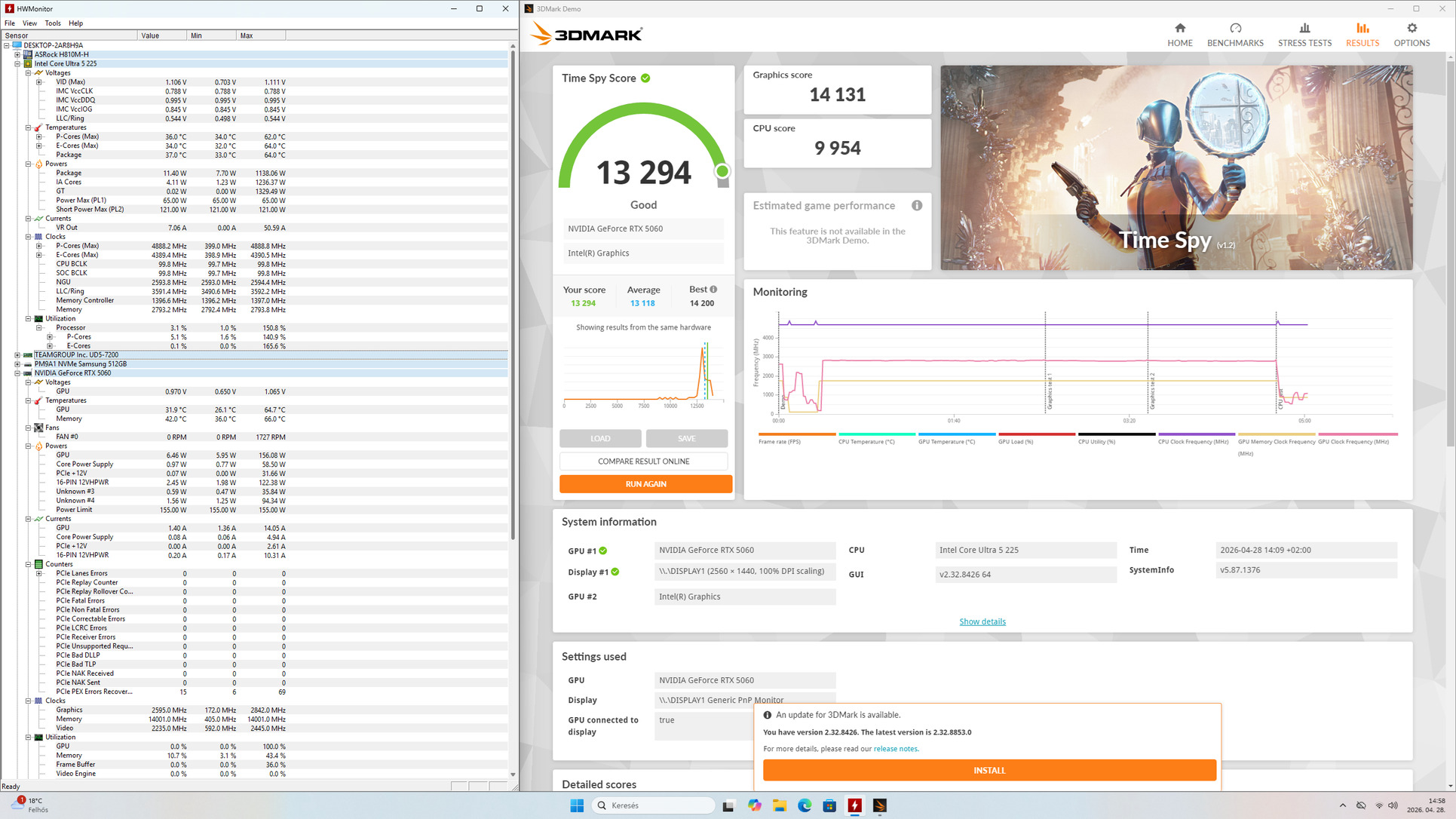1456x819 pixels.
Task: Click the LOAD result button
Action: [600, 439]
